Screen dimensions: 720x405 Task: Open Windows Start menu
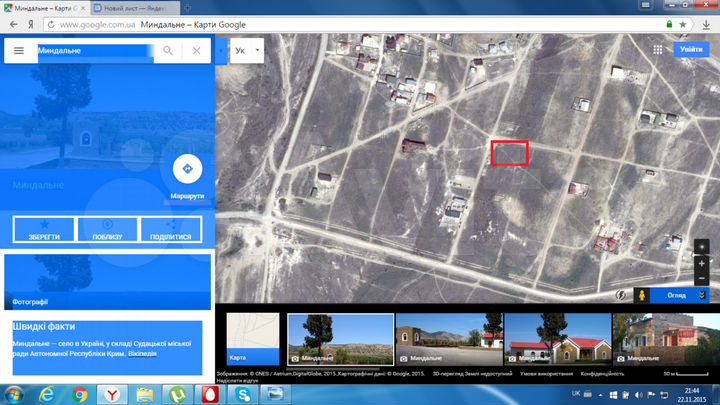(13, 395)
